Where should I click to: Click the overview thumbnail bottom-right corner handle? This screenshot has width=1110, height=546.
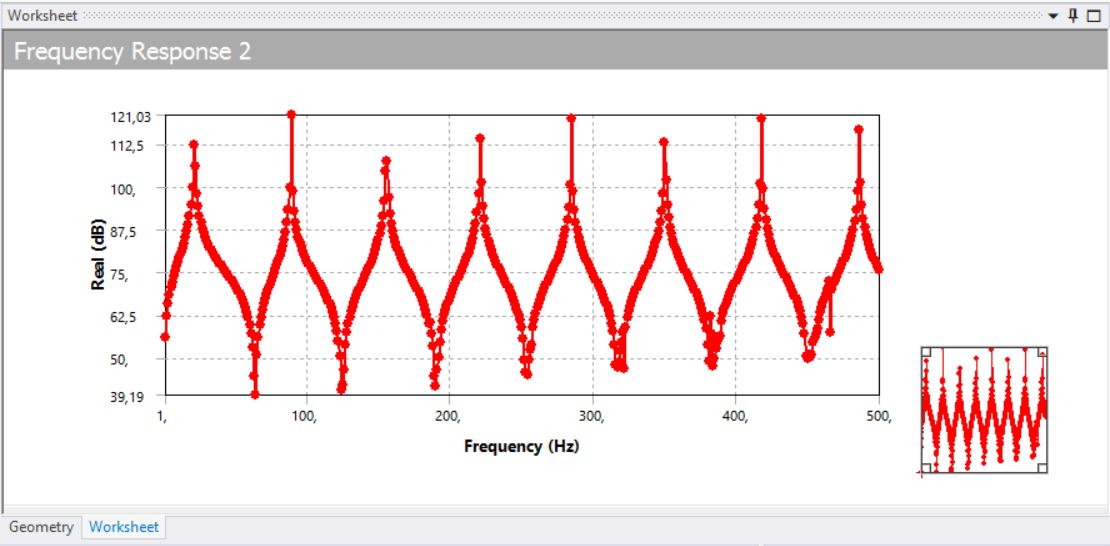click(x=1042, y=467)
